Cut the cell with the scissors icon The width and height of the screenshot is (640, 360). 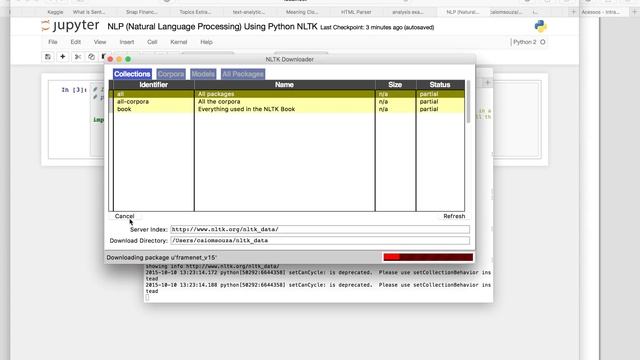click(x=78, y=57)
